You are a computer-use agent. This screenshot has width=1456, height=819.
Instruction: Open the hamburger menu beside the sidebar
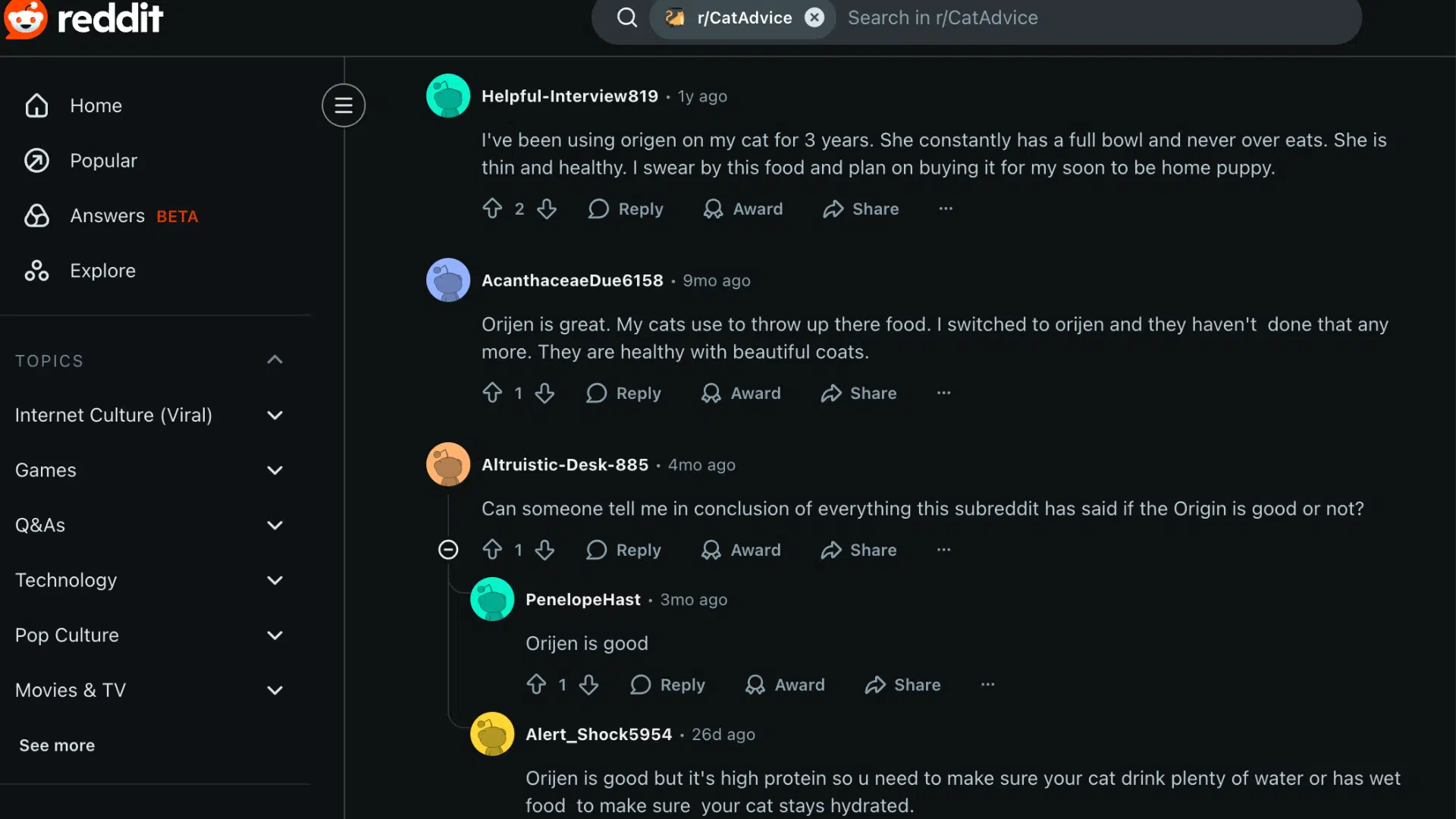pos(343,105)
